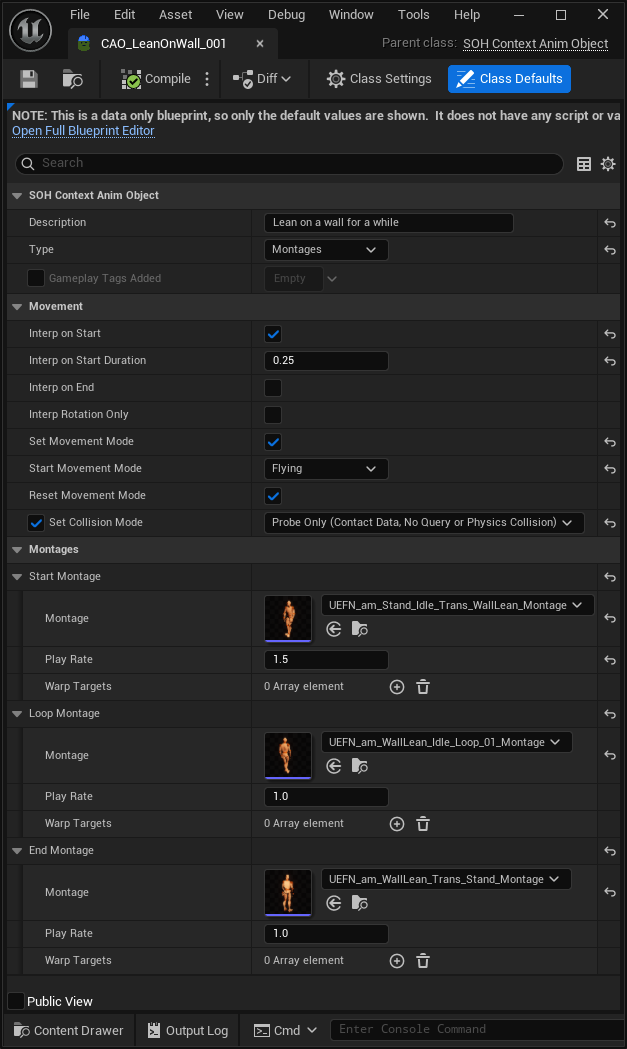
Task: Open the Set Collision Mode dropdown
Action: (x=424, y=523)
